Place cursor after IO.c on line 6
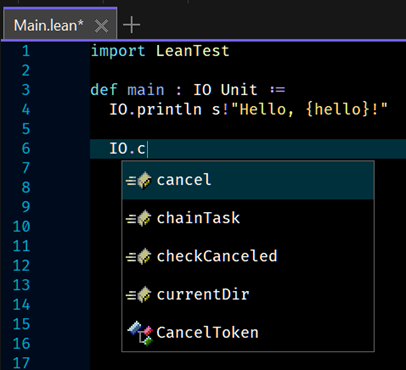This screenshot has width=406, height=370. tap(147, 149)
